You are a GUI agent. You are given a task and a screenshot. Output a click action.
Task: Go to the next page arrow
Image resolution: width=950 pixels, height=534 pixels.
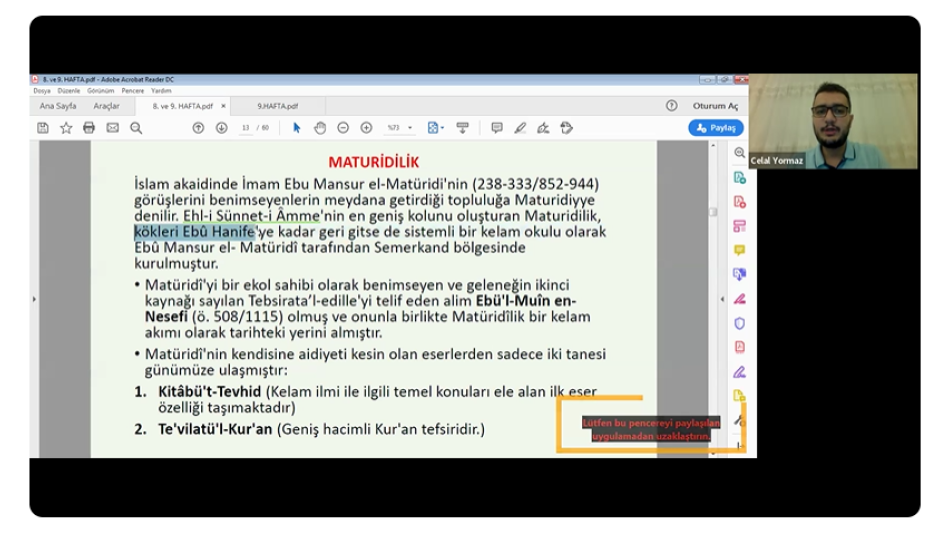coord(221,128)
